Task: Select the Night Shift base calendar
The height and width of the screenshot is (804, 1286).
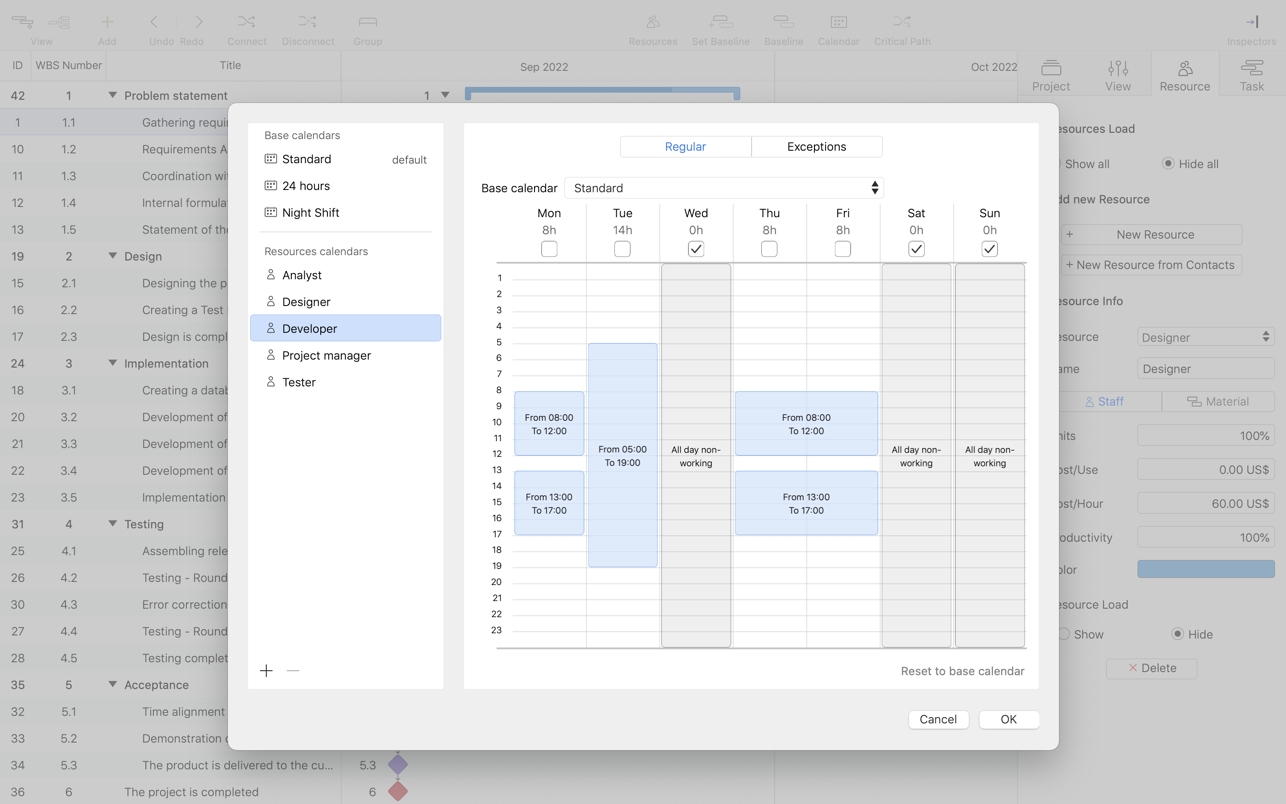Action: pyautogui.click(x=345, y=213)
